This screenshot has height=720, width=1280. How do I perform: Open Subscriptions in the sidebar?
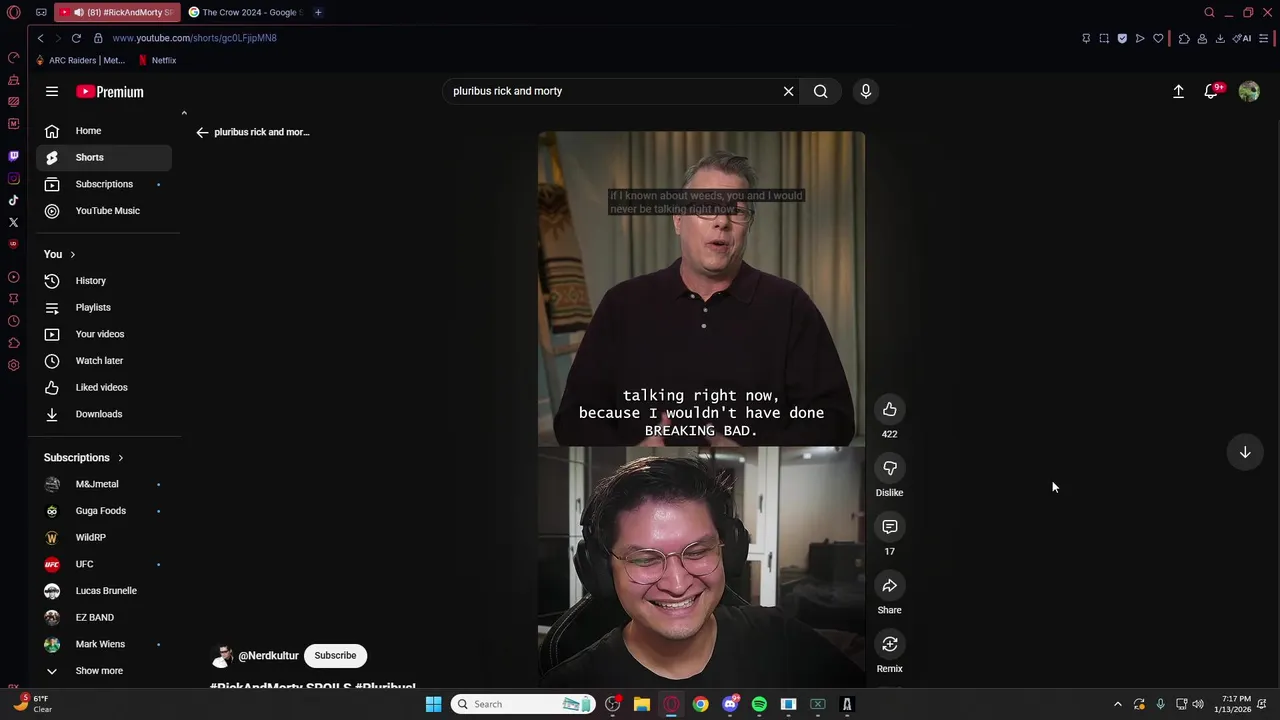coord(104,184)
